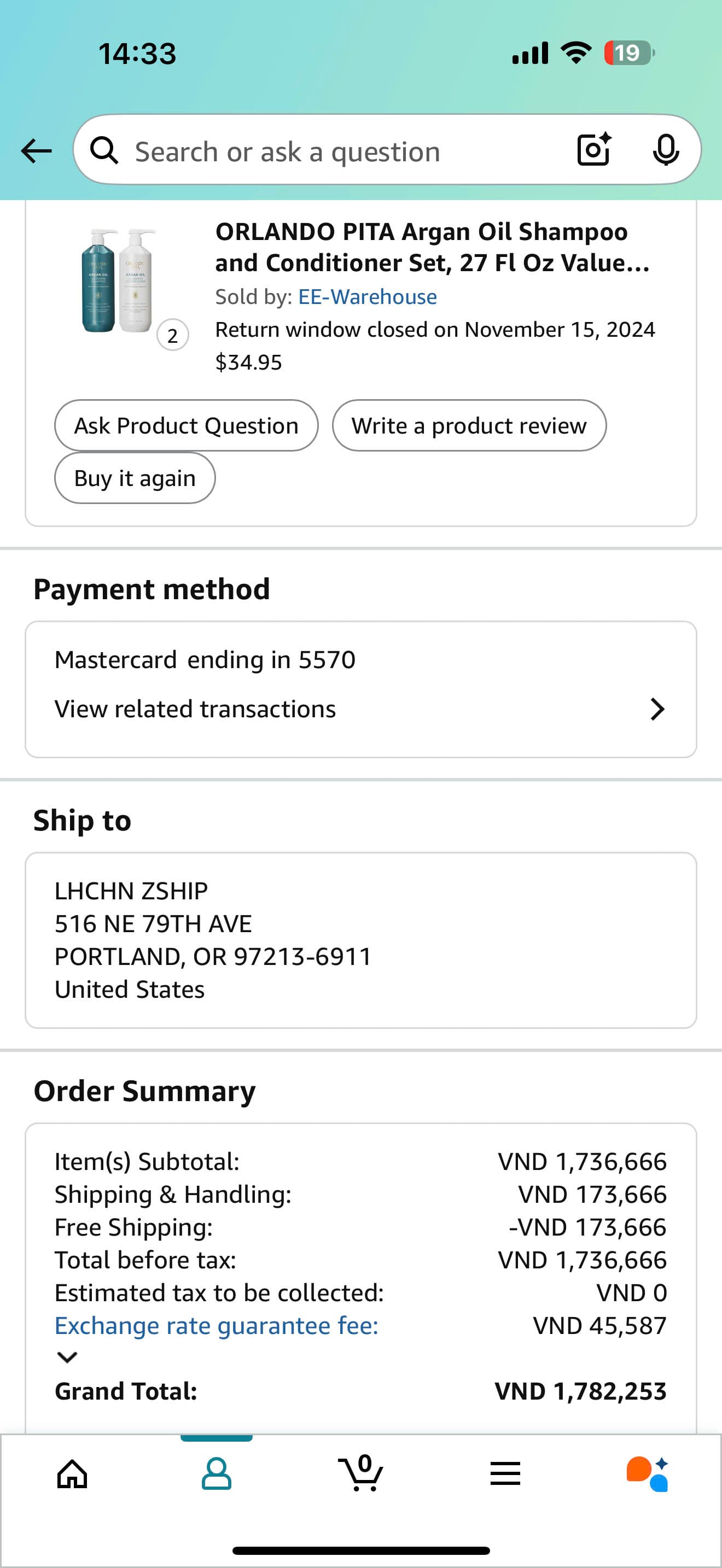Viewport: 722px width, 1568px height.
Task: Open the account profile tab
Action: click(216, 1473)
